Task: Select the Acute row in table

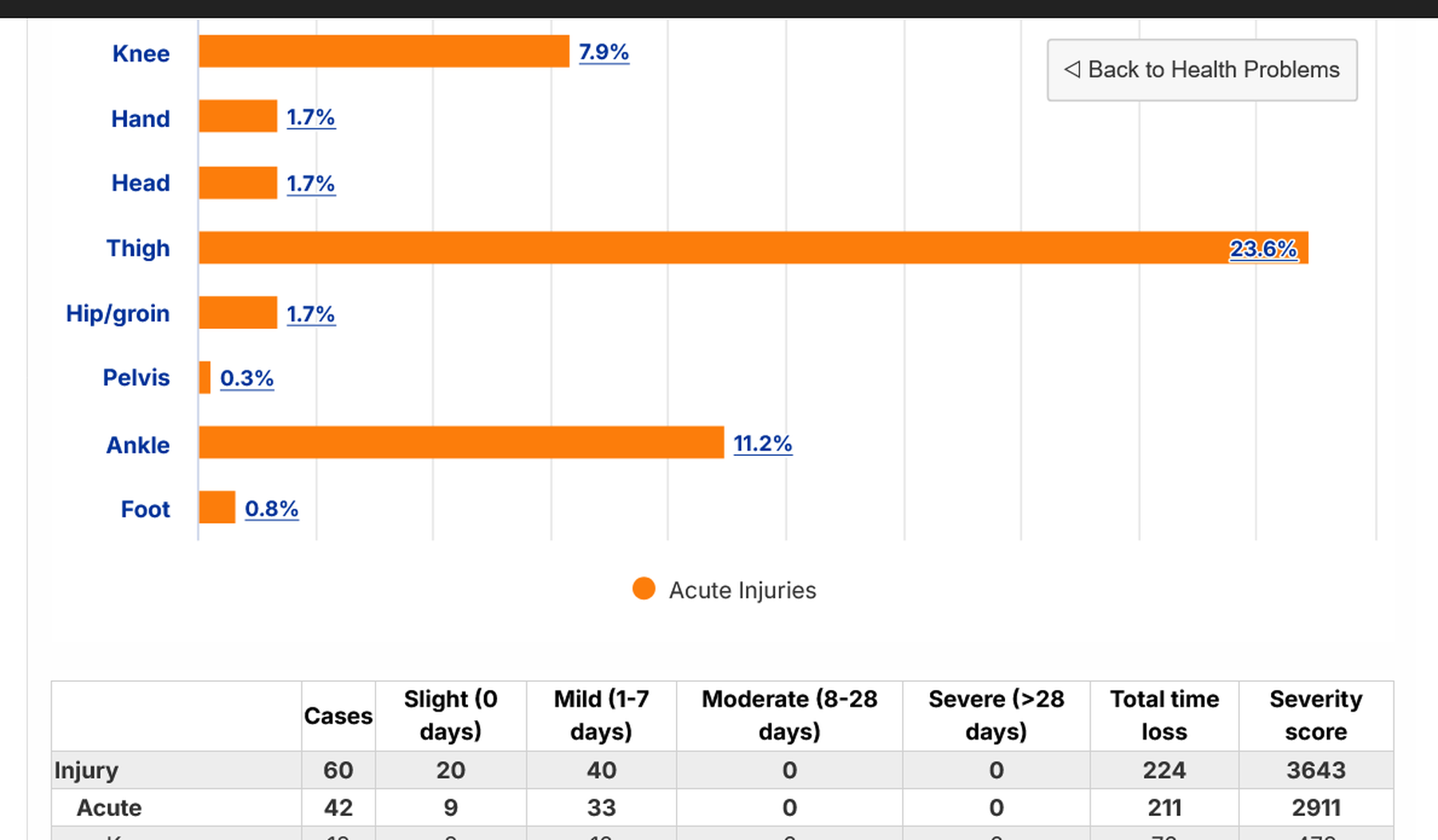Action: tap(722, 807)
